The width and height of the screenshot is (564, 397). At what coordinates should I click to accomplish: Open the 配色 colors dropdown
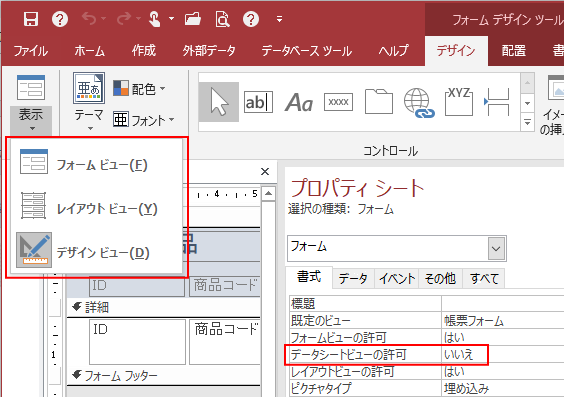(x=140, y=88)
